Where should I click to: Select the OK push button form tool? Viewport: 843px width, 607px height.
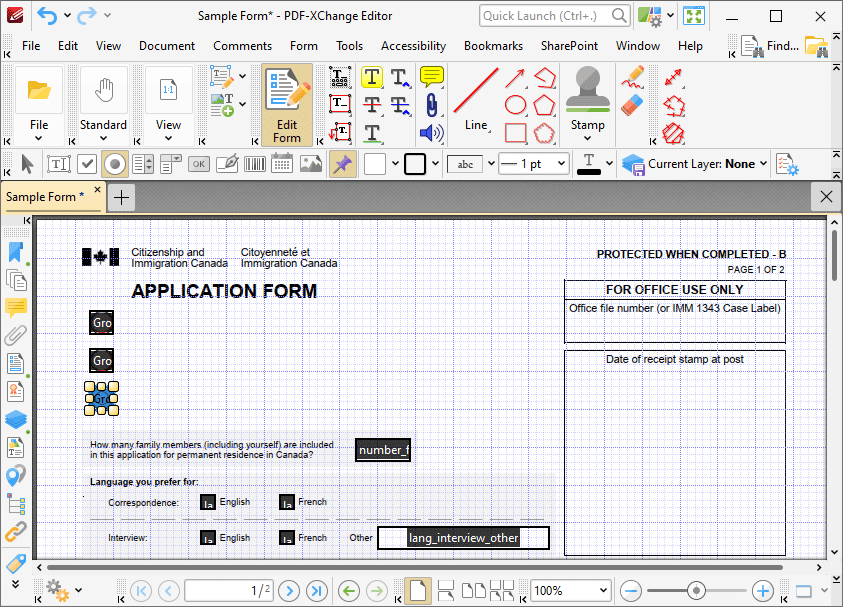pos(199,164)
